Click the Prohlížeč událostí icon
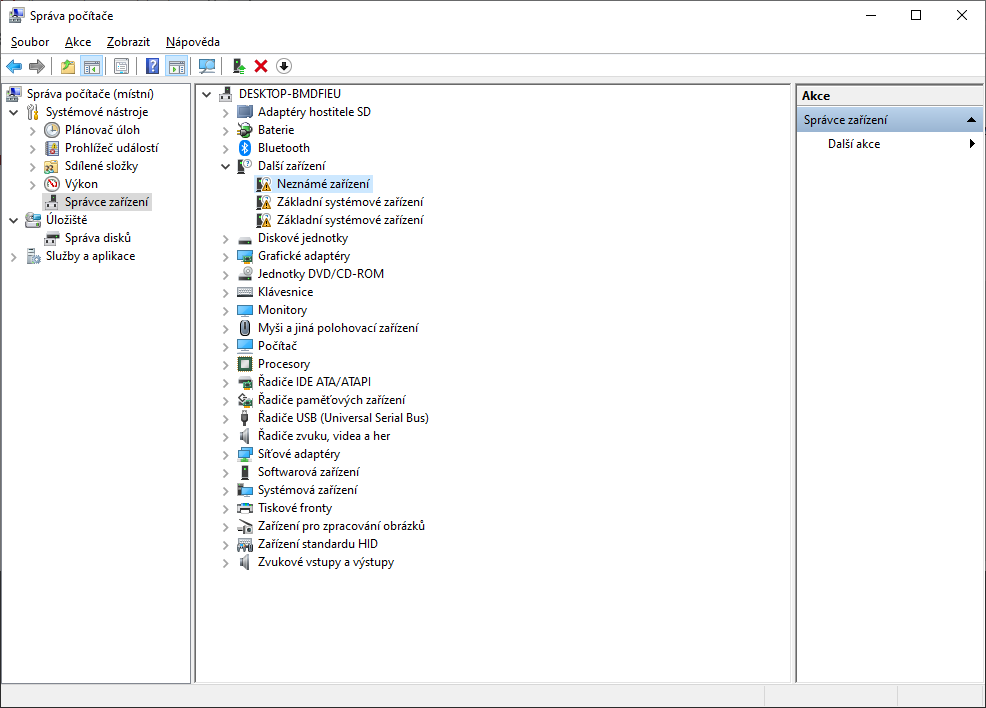The width and height of the screenshot is (986, 708). [52, 148]
